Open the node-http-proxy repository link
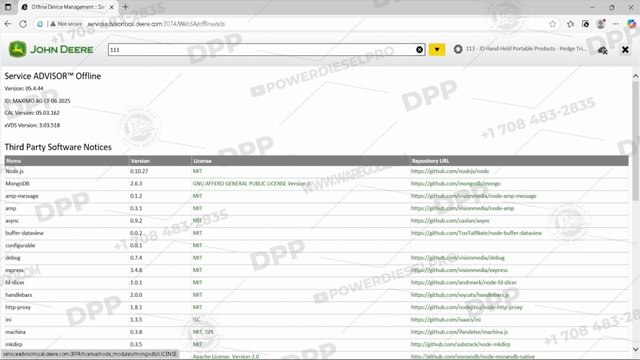The image size is (640, 360). pos(467,307)
